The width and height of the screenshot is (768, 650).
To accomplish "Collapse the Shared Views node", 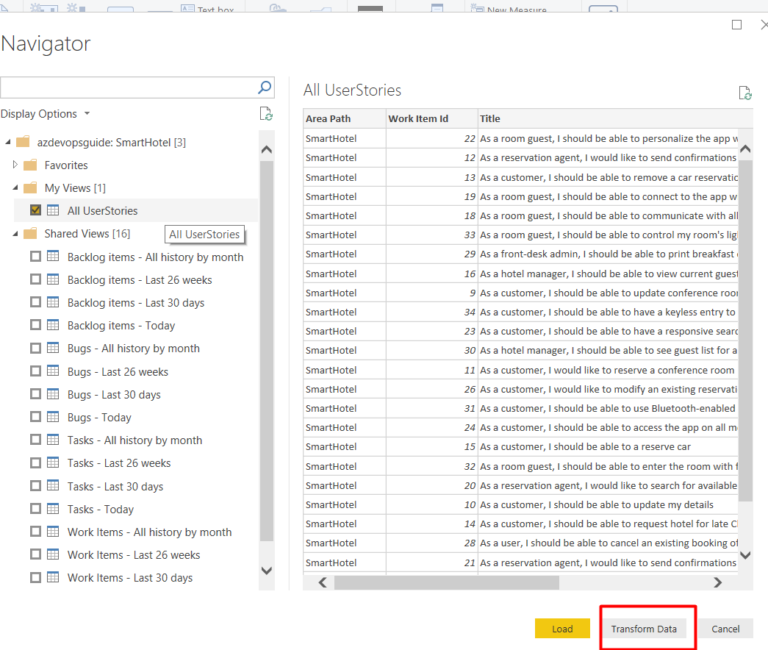I will coord(15,234).
